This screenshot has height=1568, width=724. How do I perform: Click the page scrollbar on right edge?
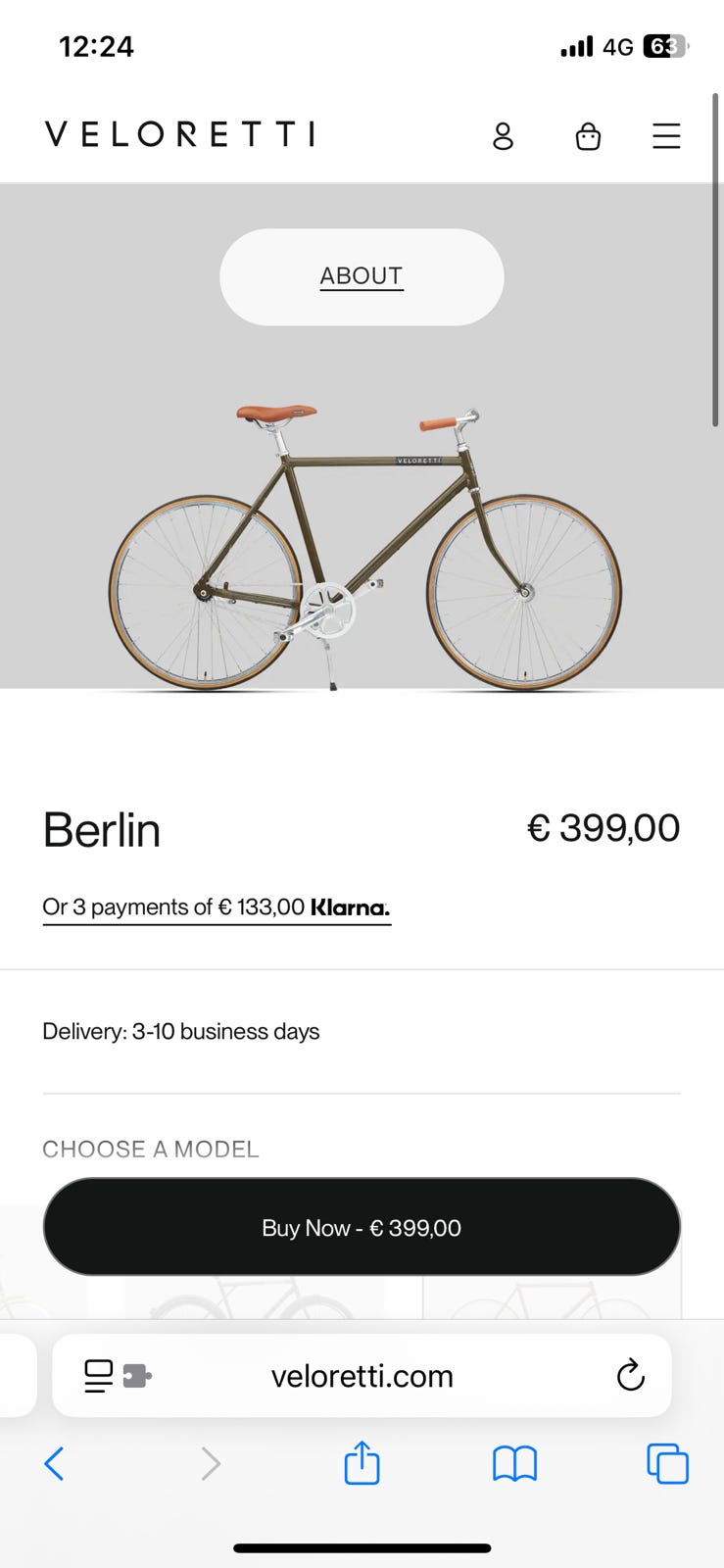716,260
